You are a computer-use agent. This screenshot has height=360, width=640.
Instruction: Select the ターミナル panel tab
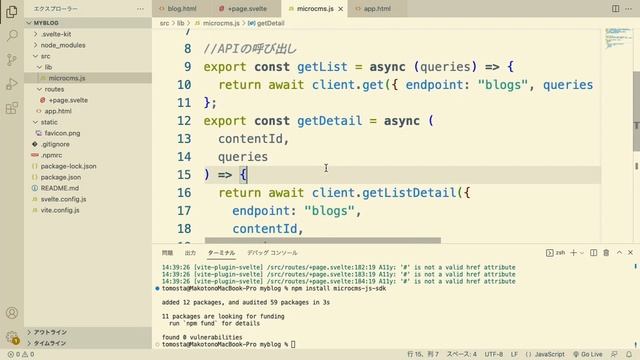(221, 253)
